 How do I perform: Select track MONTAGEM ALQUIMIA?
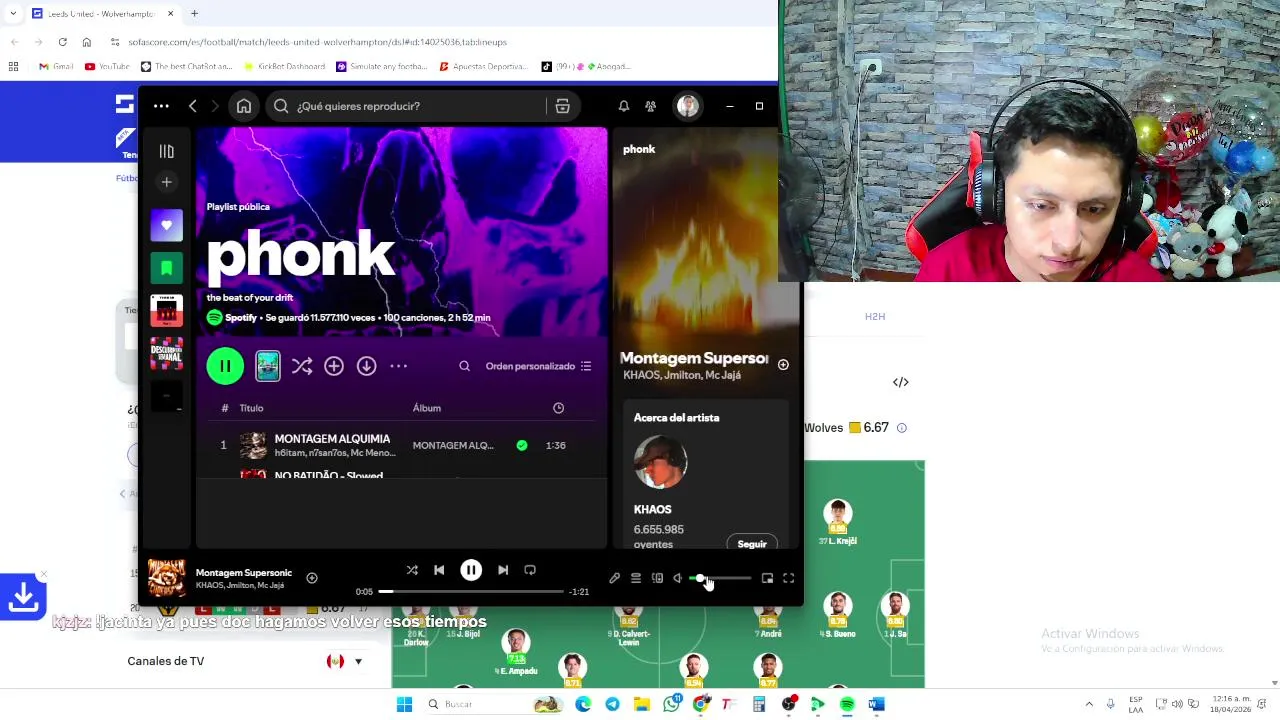click(332, 438)
